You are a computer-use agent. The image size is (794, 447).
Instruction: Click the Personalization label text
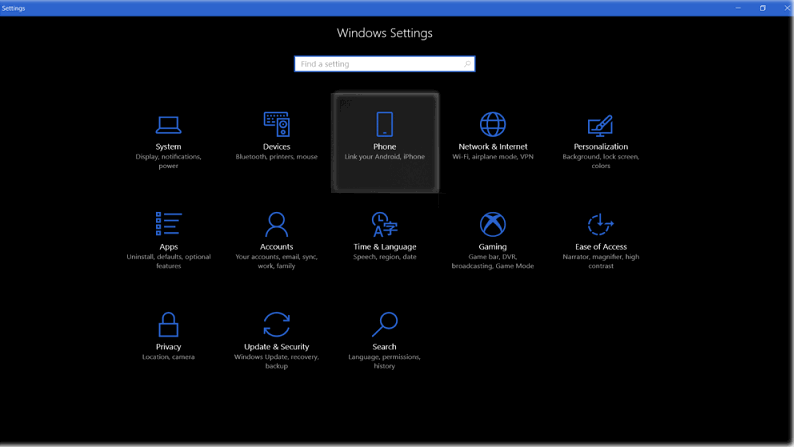tap(601, 147)
